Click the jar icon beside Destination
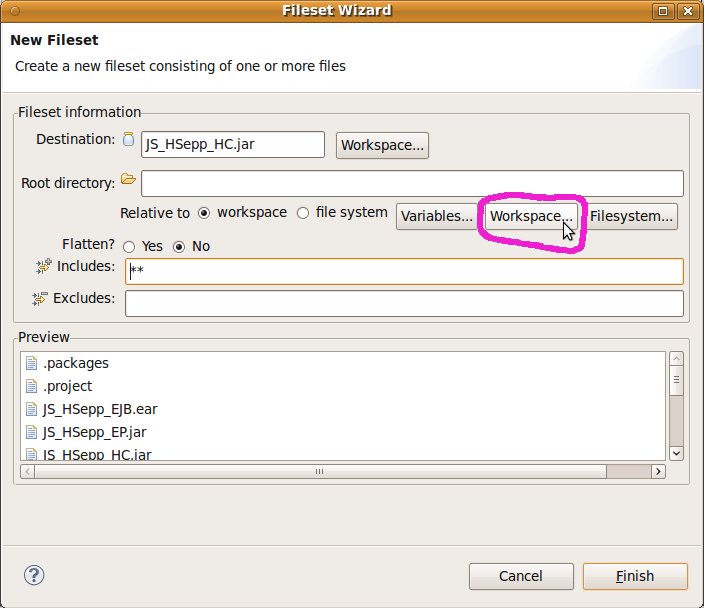Screen dimensions: 704x608 coord(128,140)
